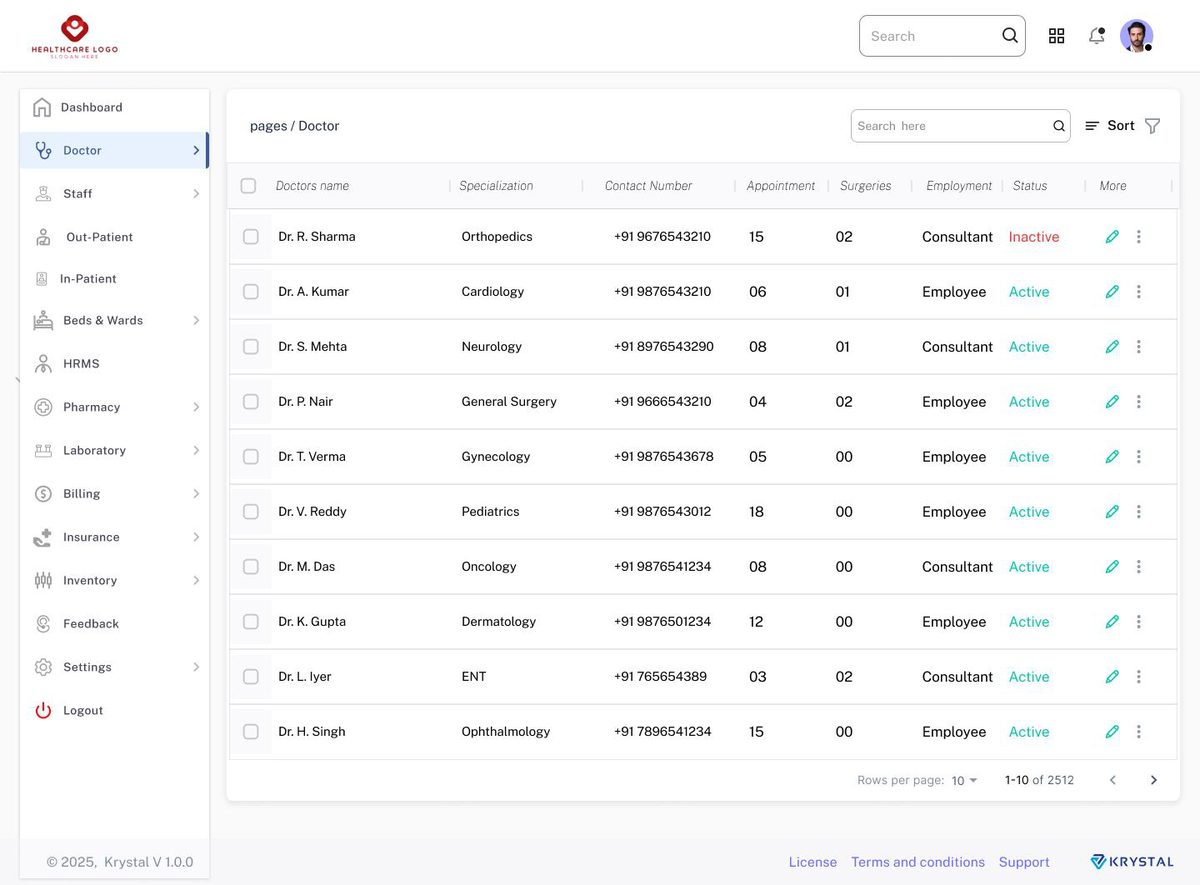Open Terms and conditions link

click(918, 862)
